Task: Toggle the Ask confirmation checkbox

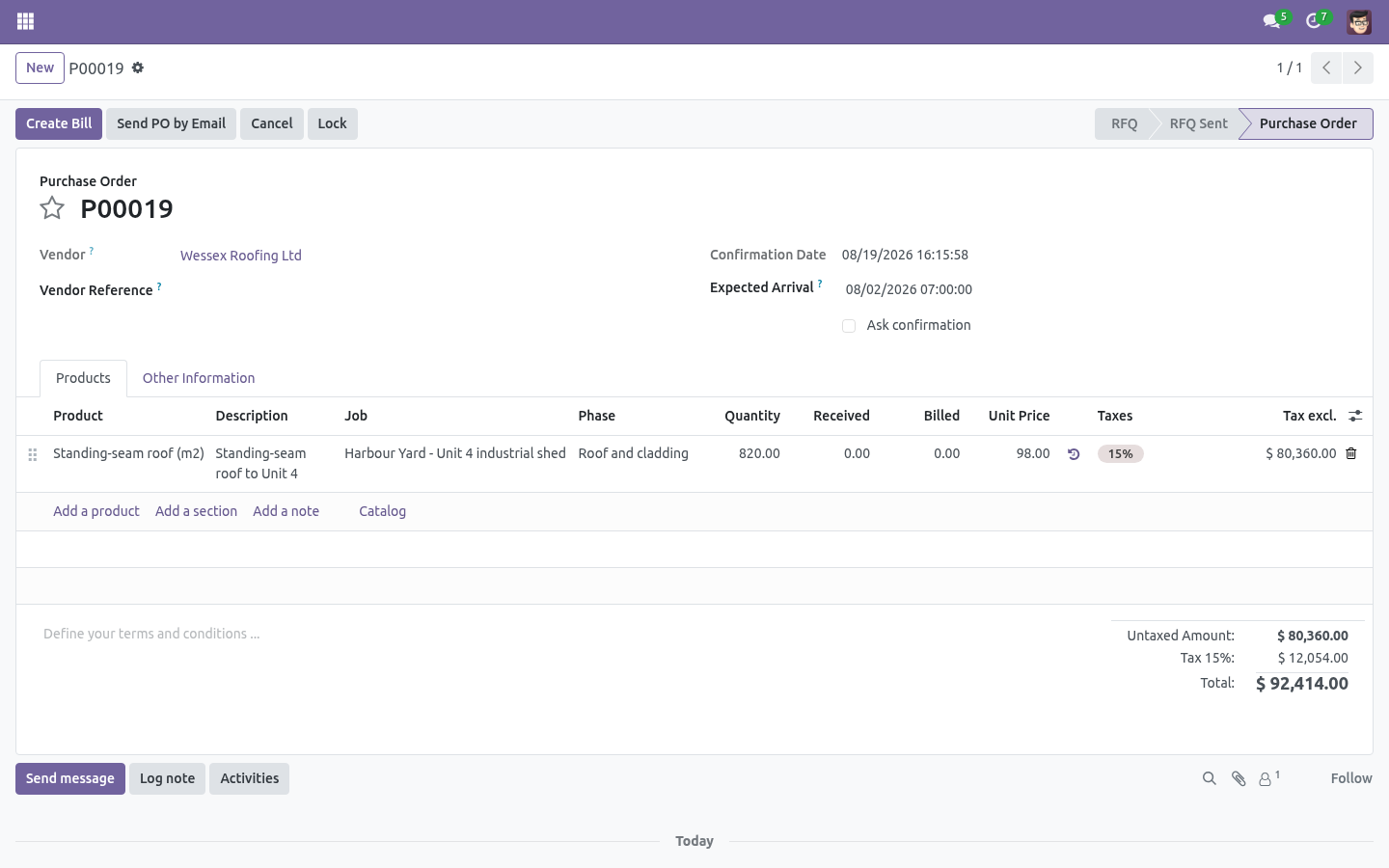Action: pos(849,326)
